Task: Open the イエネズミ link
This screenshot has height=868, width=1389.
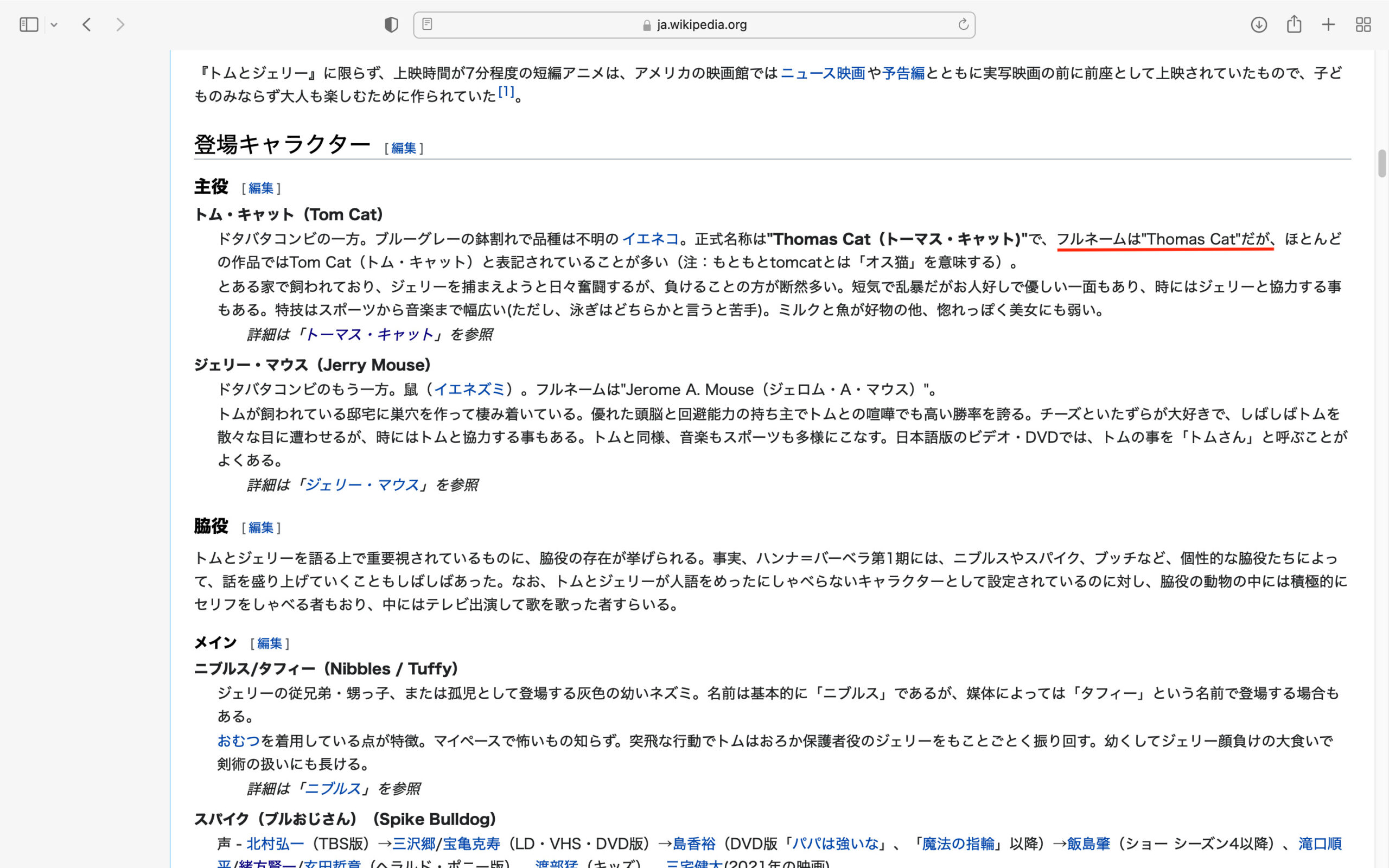Action: [469, 389]
